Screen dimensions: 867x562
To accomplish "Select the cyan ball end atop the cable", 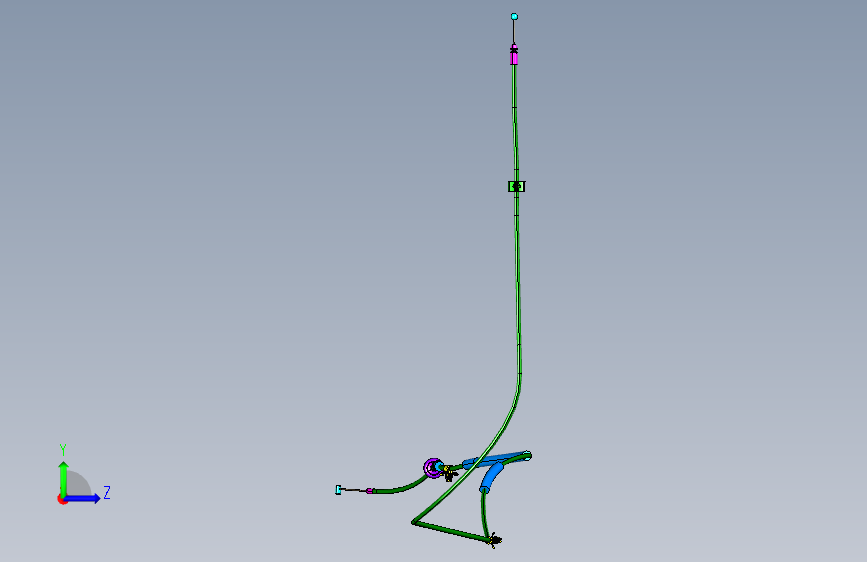I will pos(514,17).
